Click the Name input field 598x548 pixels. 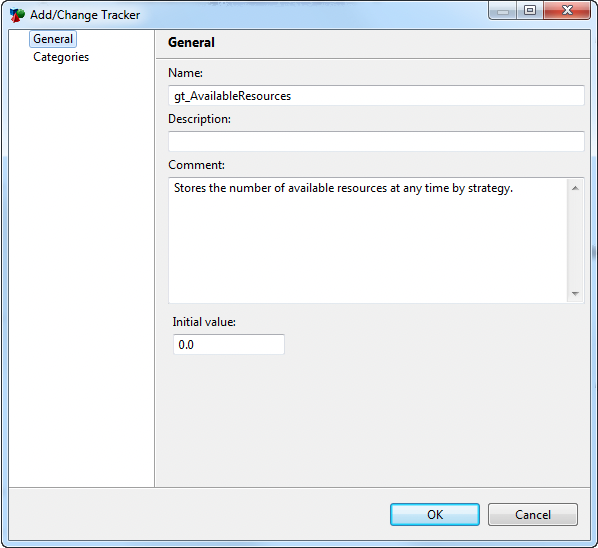pyautogui.click(x=376, y=96)
